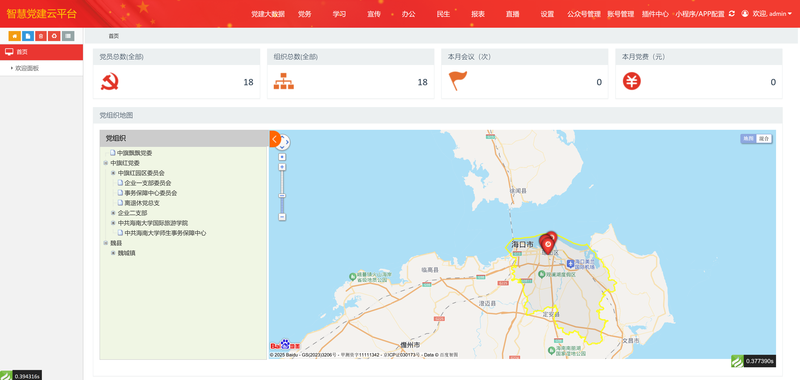Screen dimensions: 800x380
Task: Click the red trash quick-access icon
Action: click(x=41, y=36)
